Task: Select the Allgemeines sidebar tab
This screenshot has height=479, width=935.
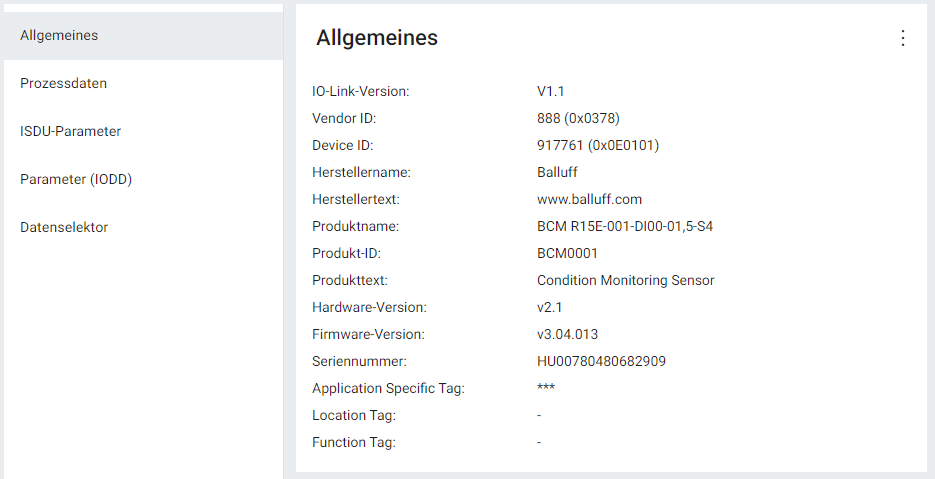Action: pos(59,36)
